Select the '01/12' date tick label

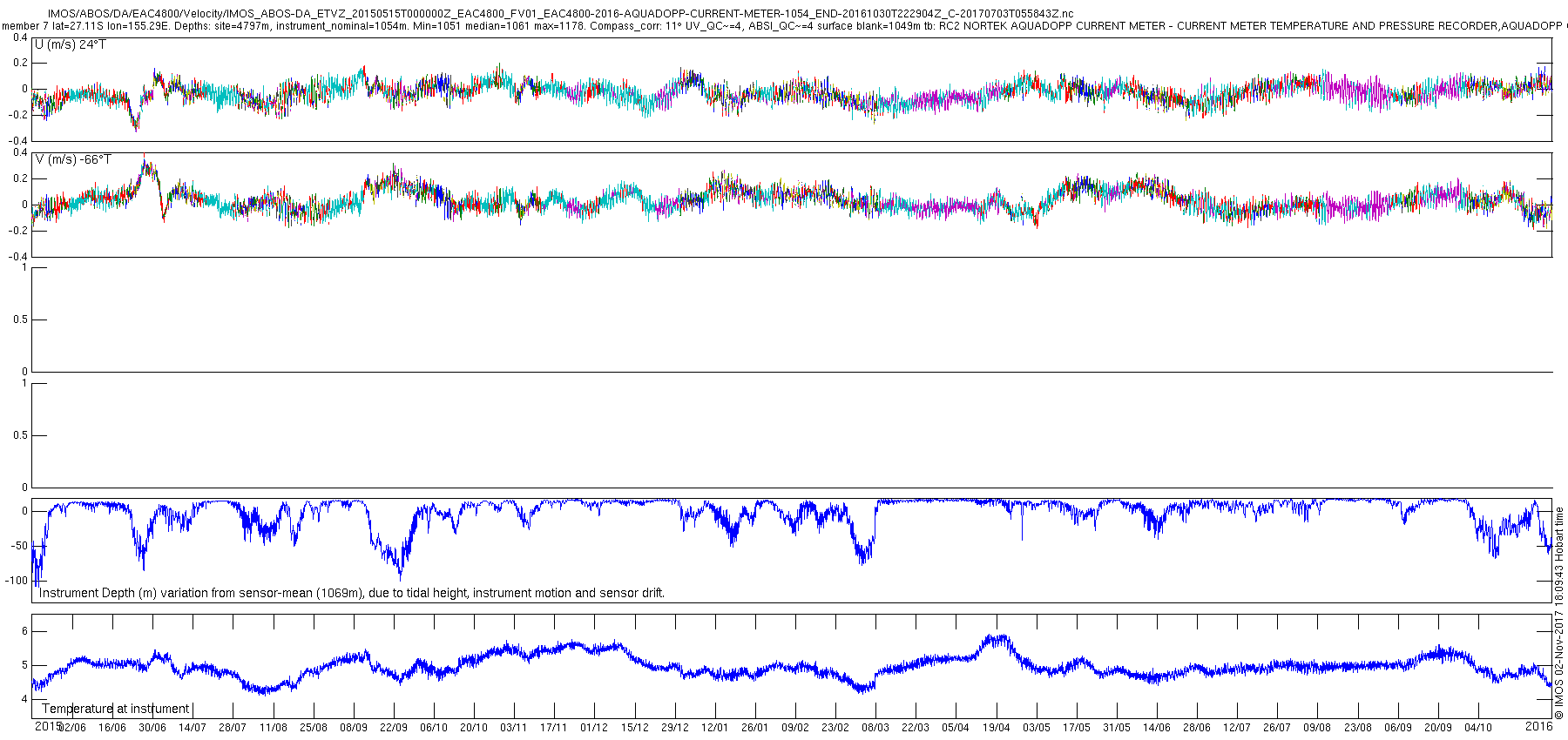(594, 728)
